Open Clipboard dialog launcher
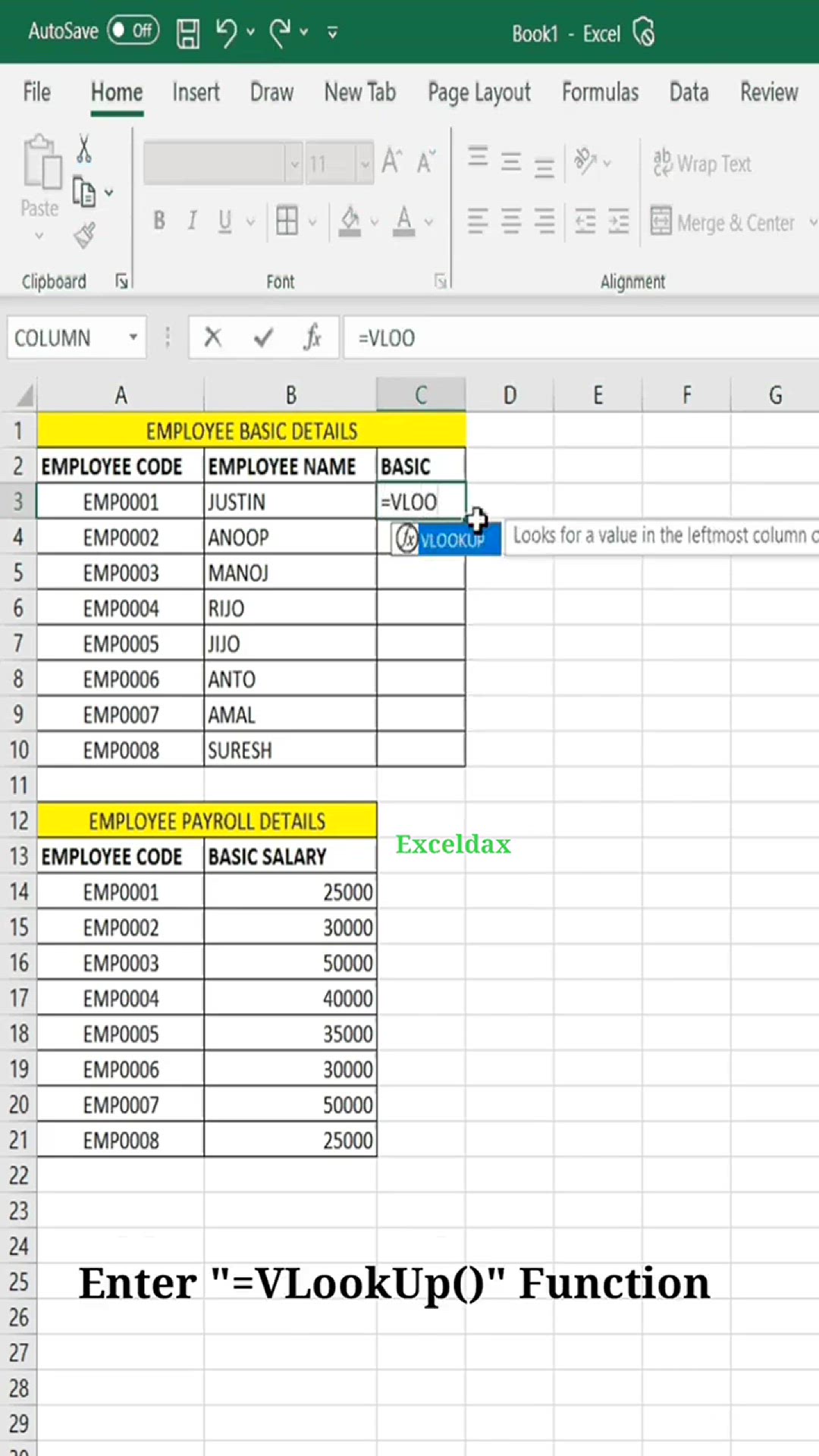 [121, 281]
